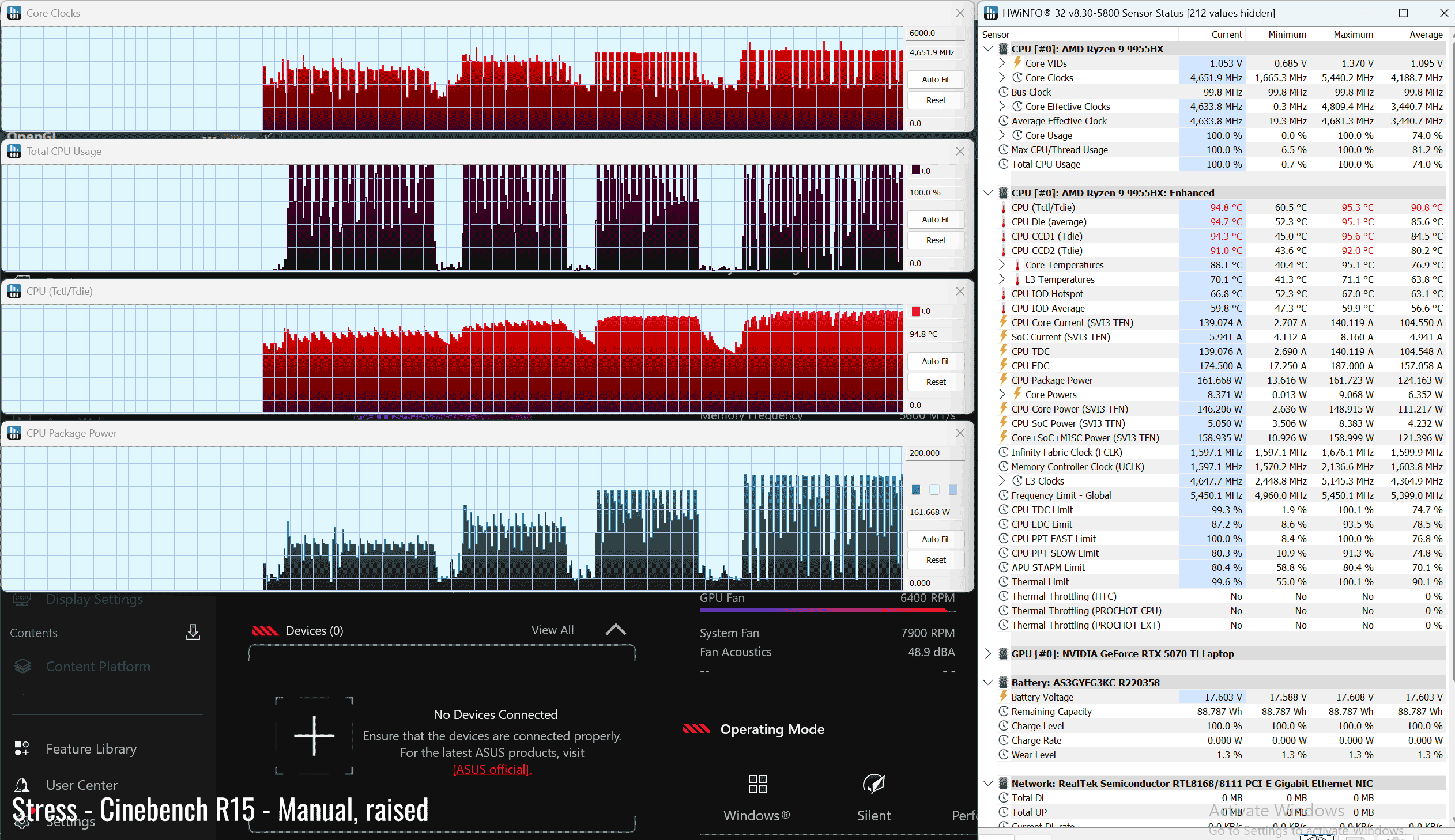Click dark blue swatch in CPU Package Power
The height and width of the screenshot is (840, 1455).
pos(916,489)
